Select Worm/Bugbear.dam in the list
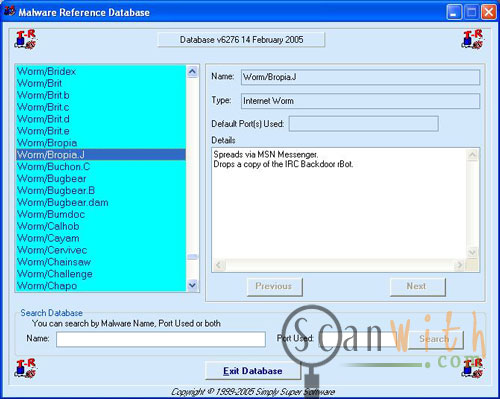This screenshot has width=500, height=399. coord(101,202)
